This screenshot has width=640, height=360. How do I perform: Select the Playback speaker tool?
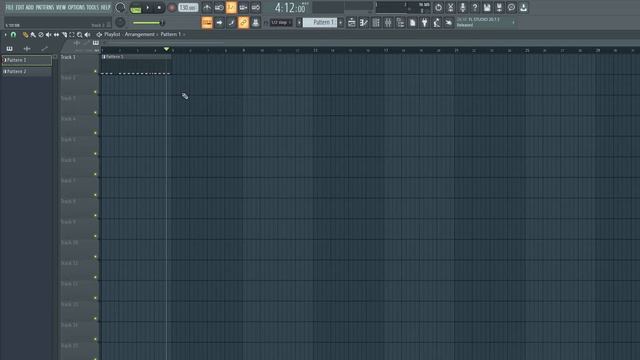pyautogui.click(x=87, y=35)
